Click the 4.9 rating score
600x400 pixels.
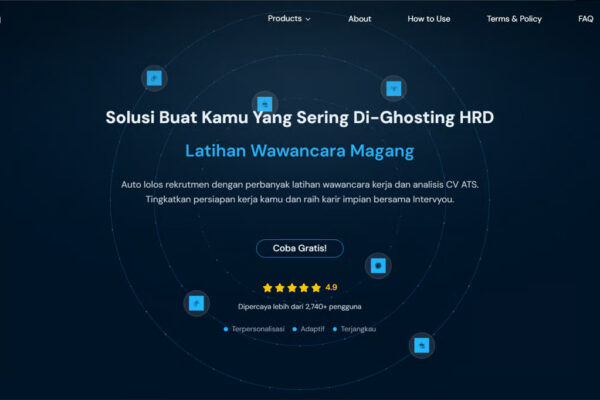(x=331, y=288)
